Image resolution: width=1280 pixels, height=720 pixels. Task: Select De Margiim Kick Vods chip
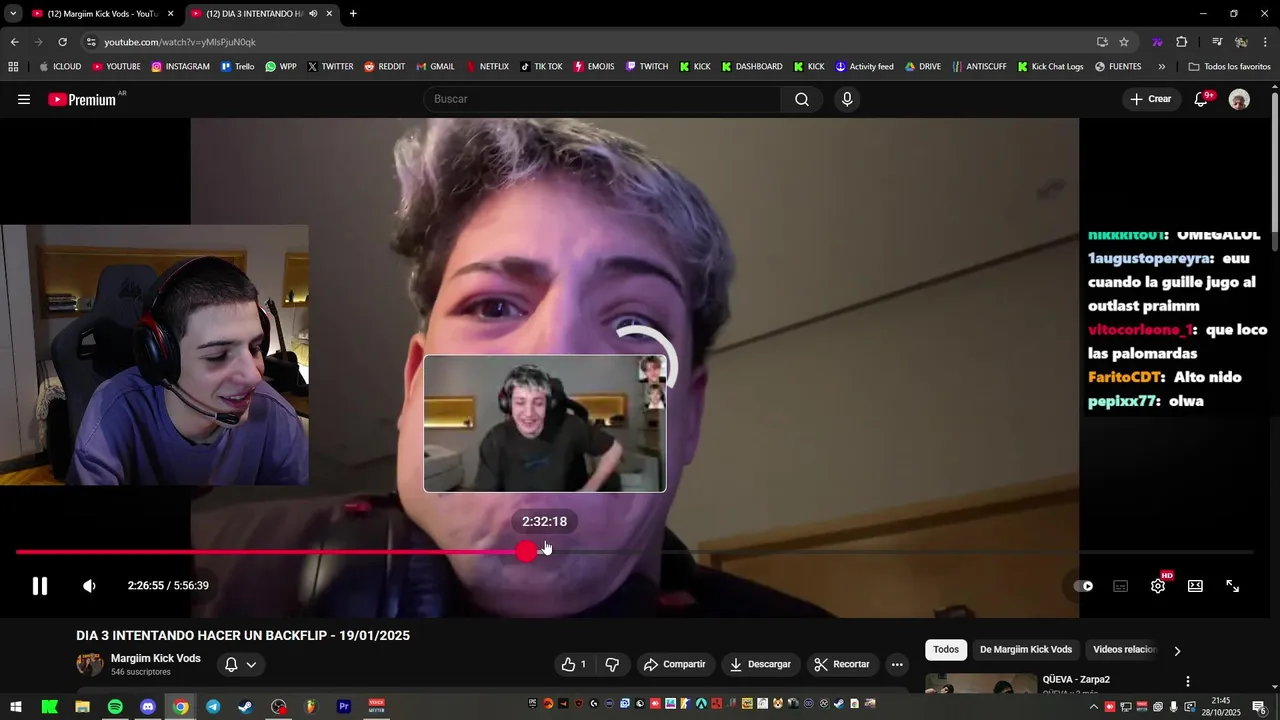(x=1026, y=650)
